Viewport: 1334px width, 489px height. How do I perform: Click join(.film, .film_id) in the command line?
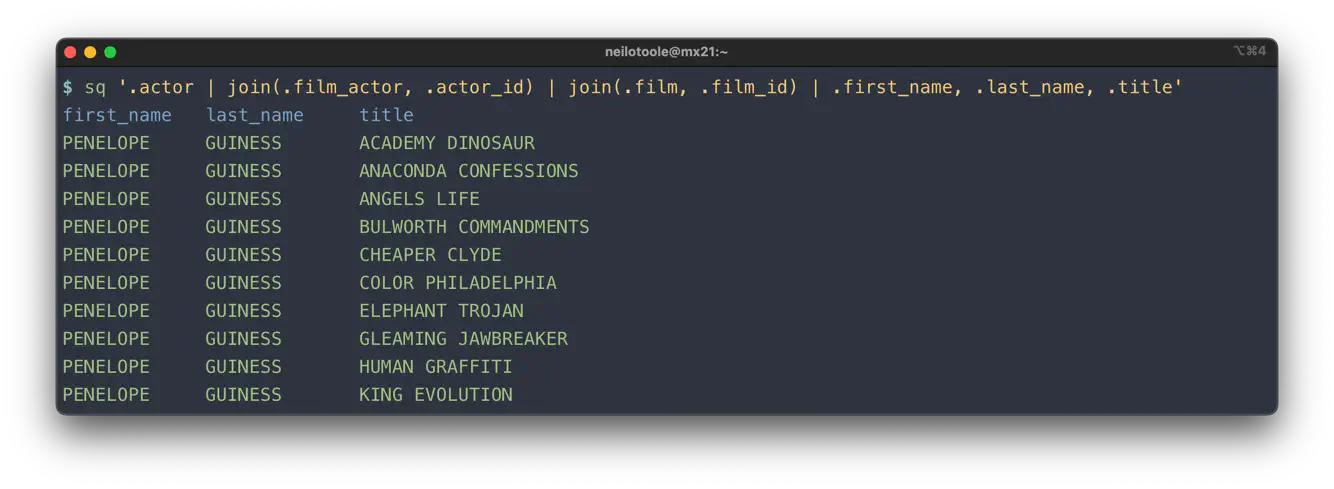coord(683,87)
